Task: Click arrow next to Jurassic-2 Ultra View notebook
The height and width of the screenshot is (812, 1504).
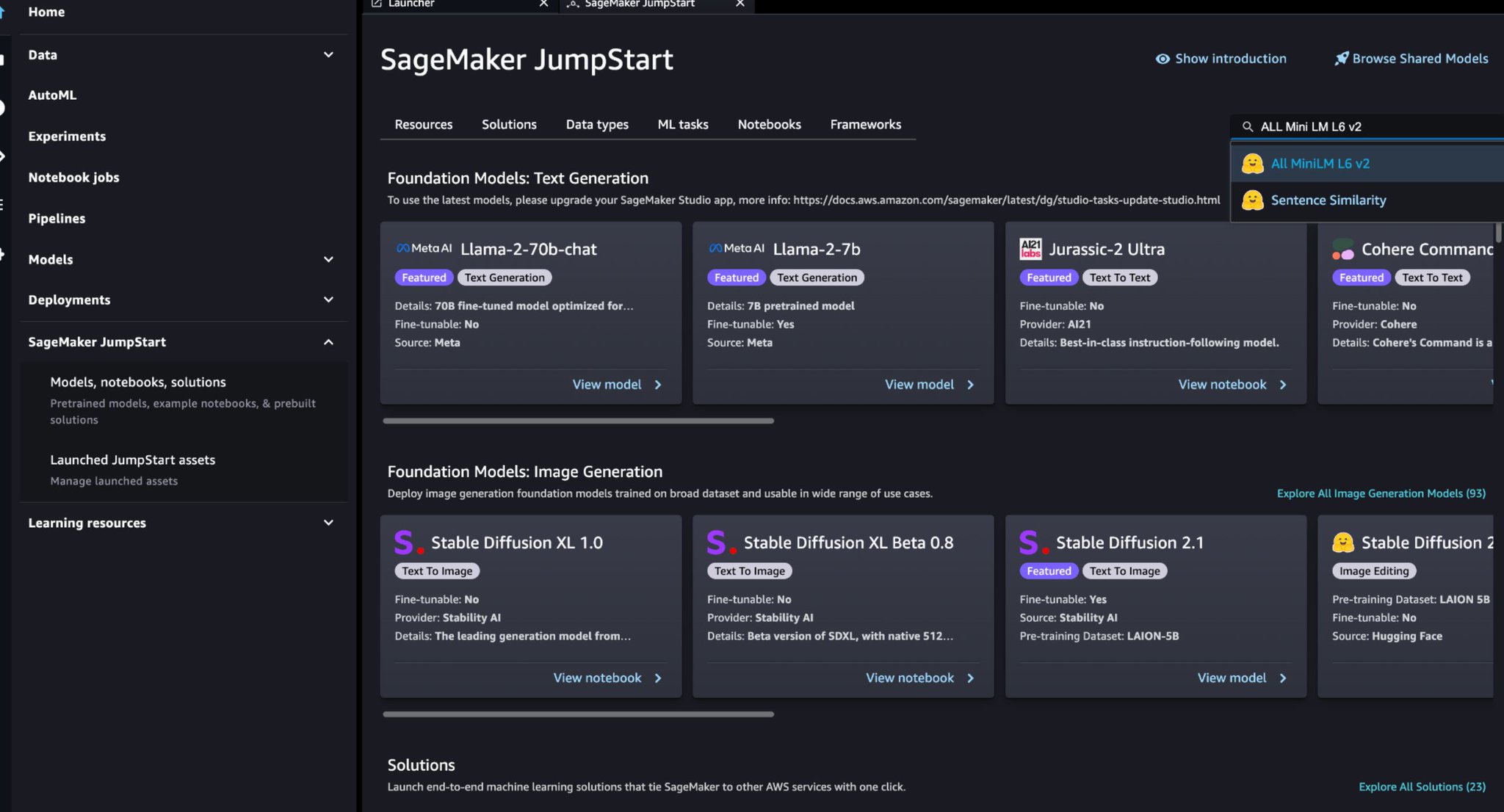Action: tap(1283, 385)
